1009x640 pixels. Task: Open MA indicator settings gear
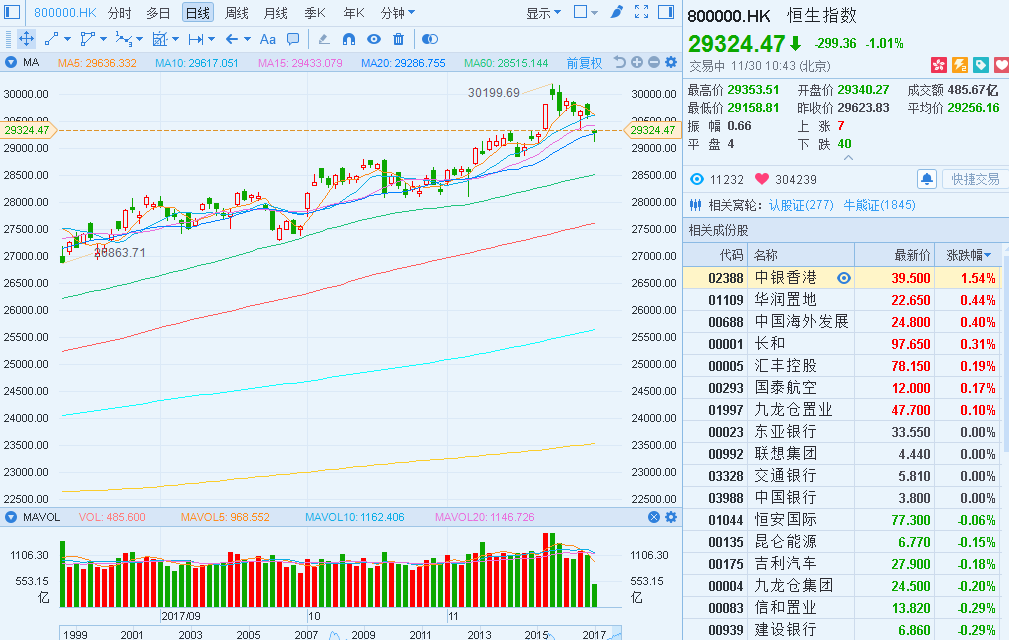[x=671, y=62]
